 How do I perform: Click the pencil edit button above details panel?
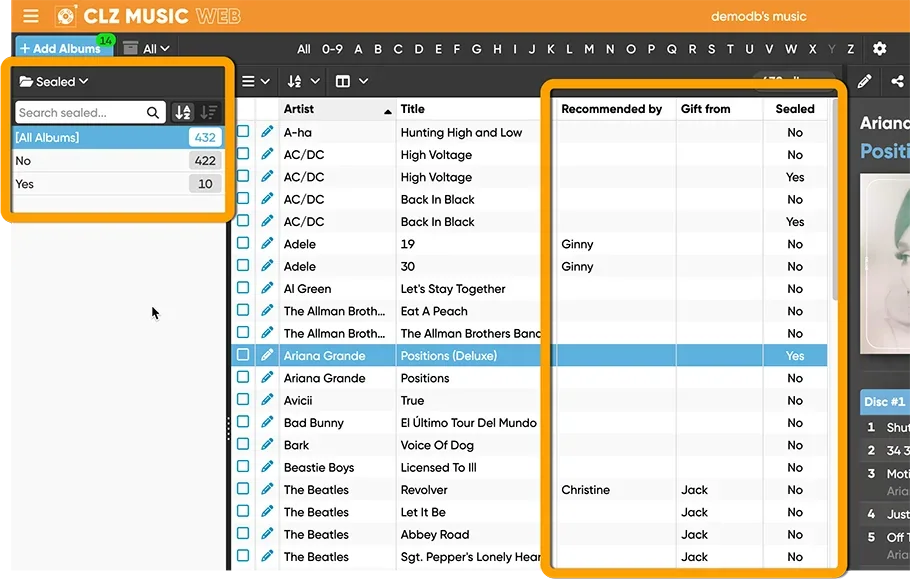pyautogui.click(x=864, y=81)
